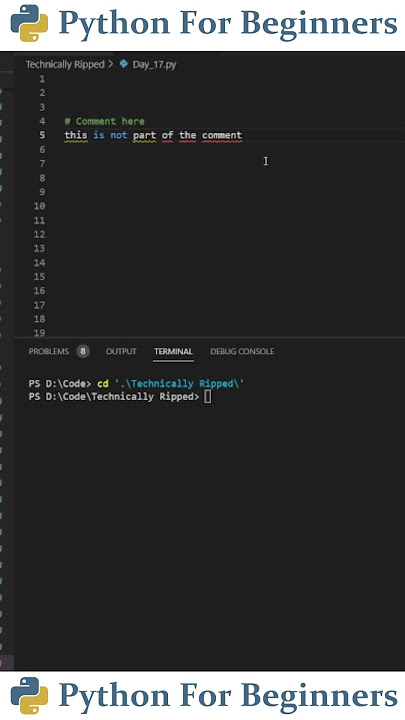
Task: Switch to the OUTPUT tab
Action: click(121, 352)
